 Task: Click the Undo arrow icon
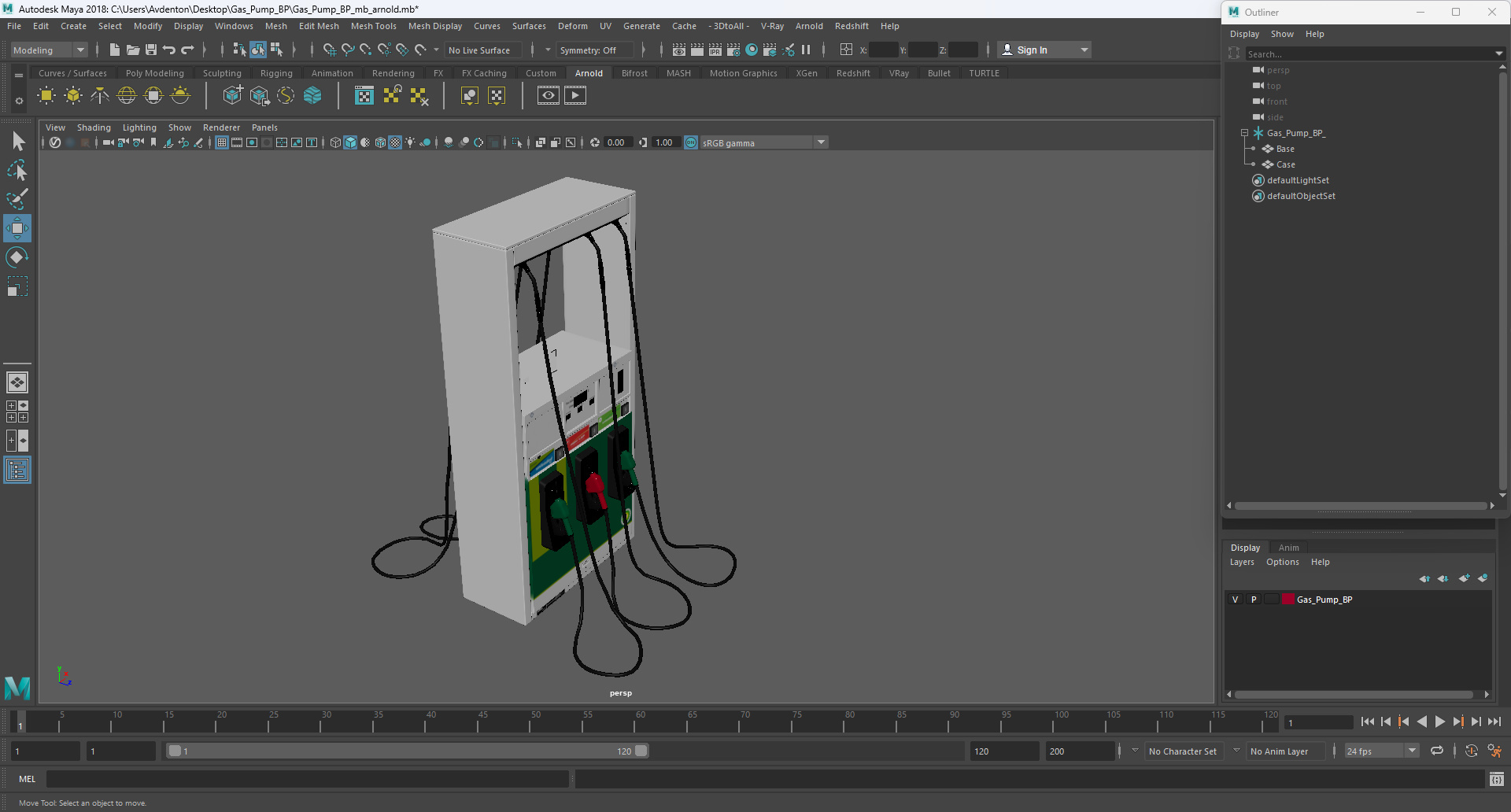pyautogui.click(x=169, y=50)
